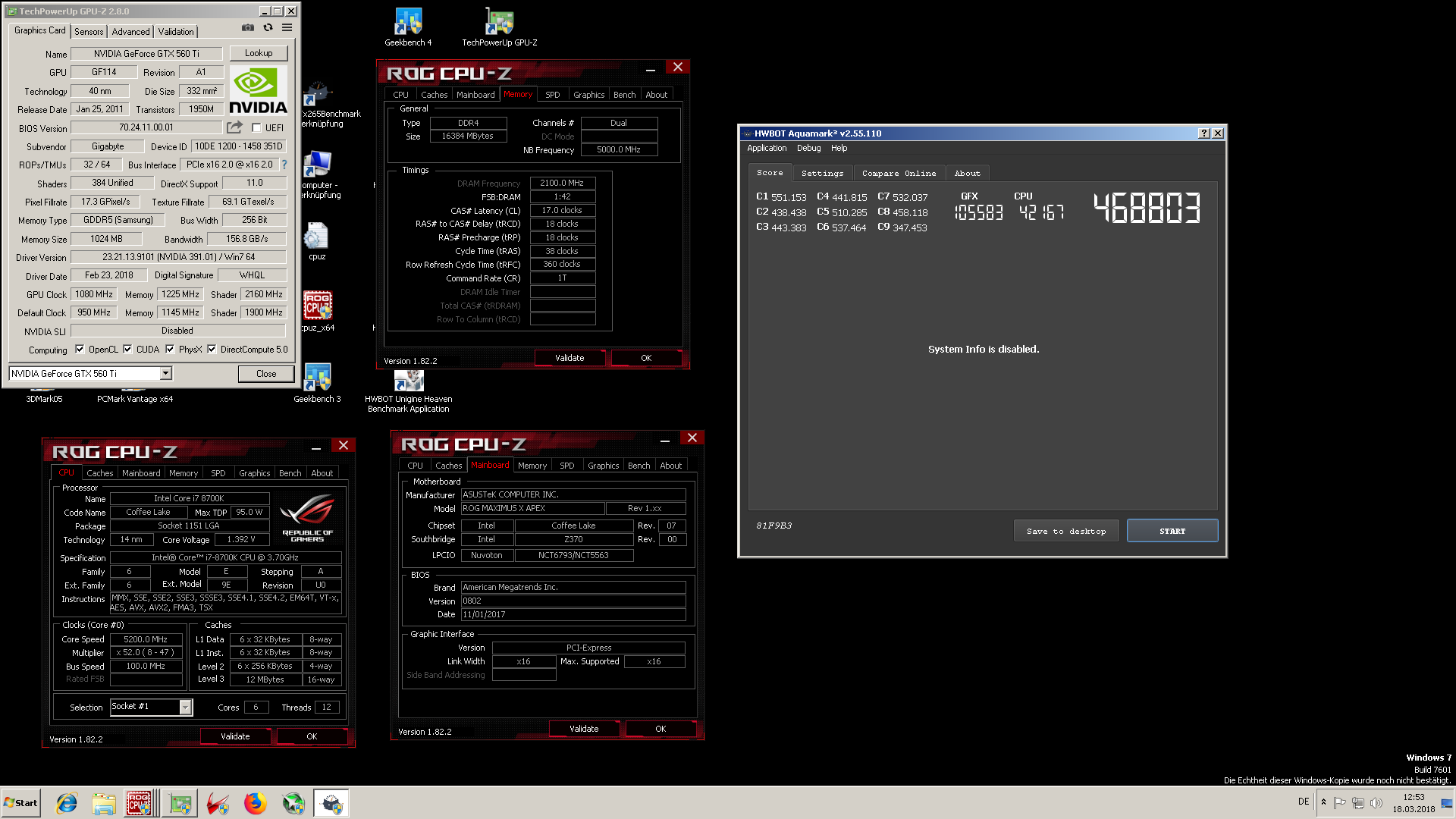Viewport: 1456px width, 819px height.
Task: Open the Compare Online tab in Aquamark
Action: [x=899, y=173]
